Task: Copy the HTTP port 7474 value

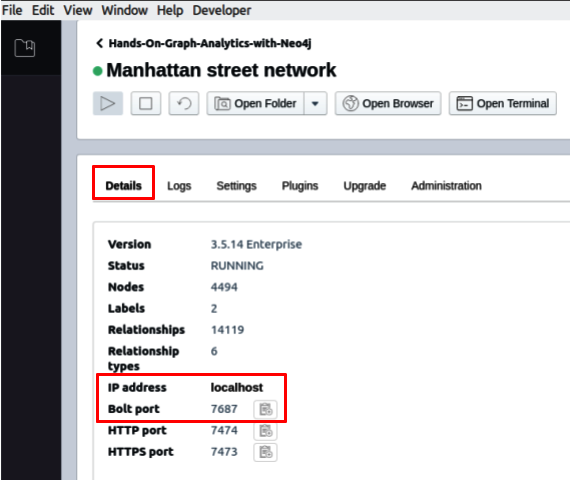Action: [x=265, y=431]
